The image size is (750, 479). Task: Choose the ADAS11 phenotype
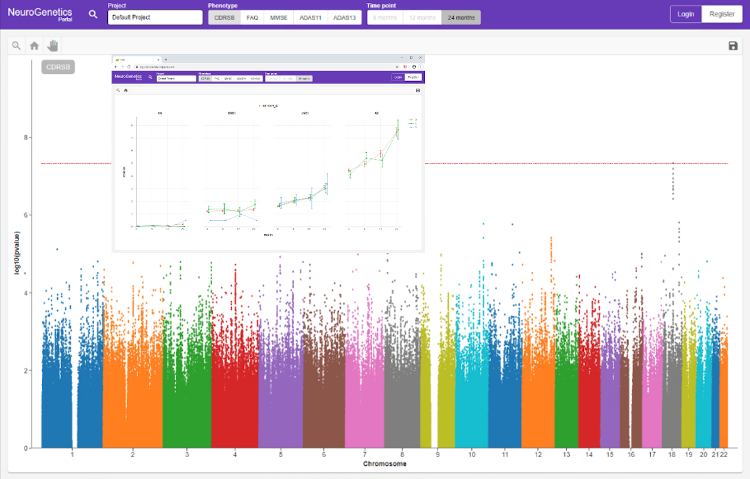[x=311, y=17]
